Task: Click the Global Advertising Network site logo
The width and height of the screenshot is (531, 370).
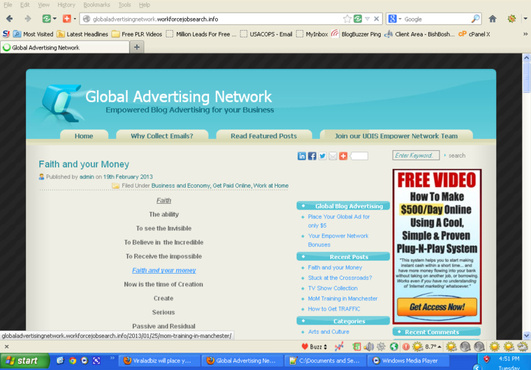Action: point(60,103)
